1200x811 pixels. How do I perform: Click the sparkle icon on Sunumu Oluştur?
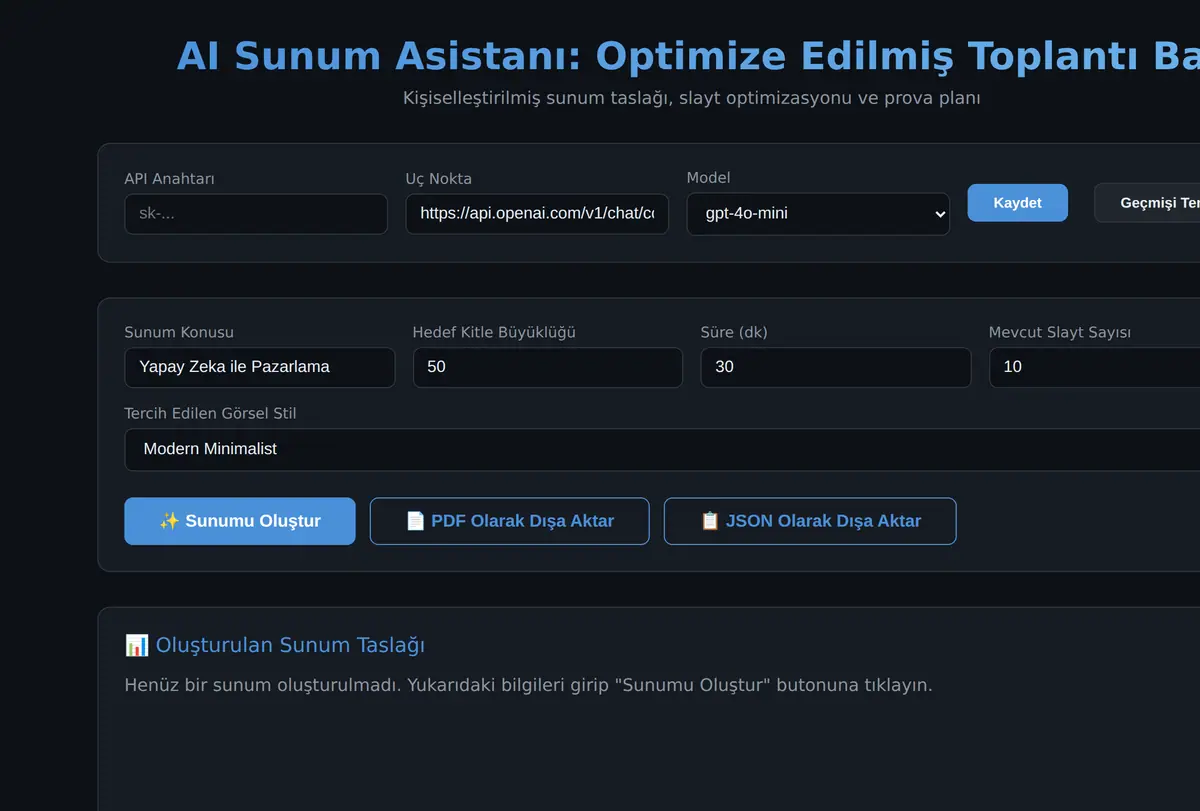169,521
